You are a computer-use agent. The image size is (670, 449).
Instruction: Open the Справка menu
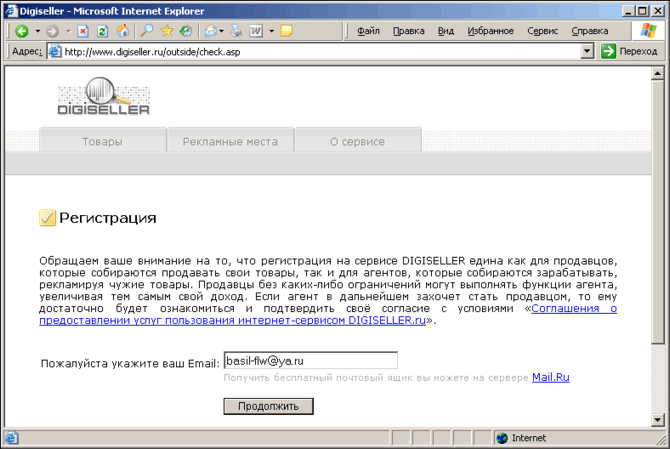[x=590, y=31]
